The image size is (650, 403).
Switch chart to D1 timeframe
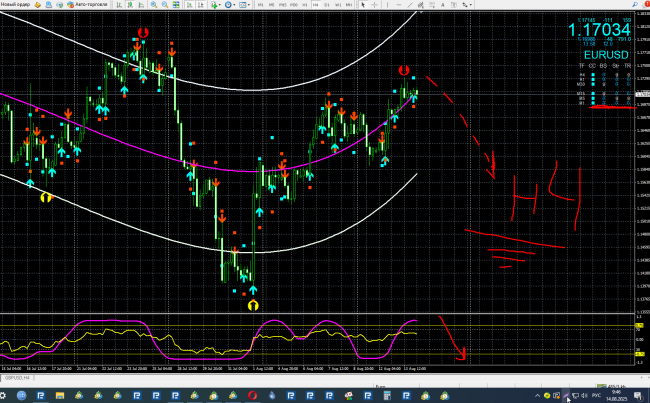(328, 6)
